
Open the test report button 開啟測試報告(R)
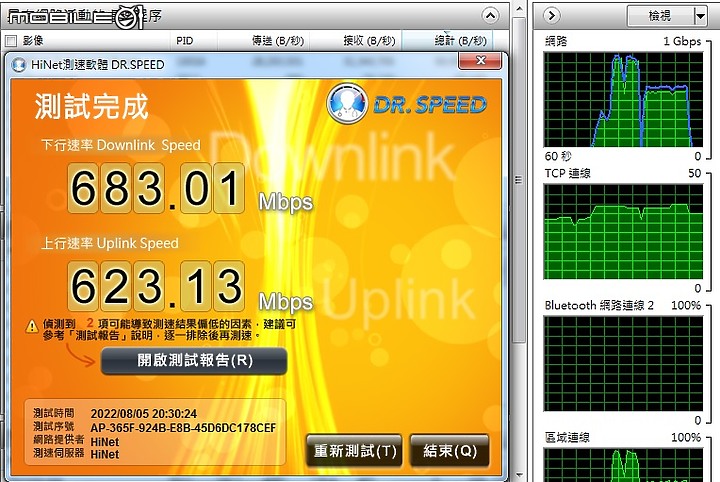194,360
